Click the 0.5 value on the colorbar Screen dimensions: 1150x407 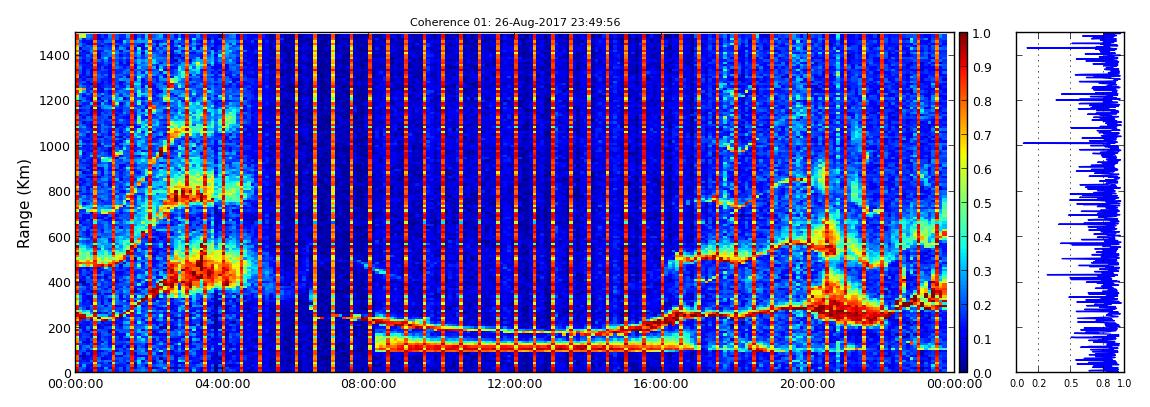pos(981,203)
